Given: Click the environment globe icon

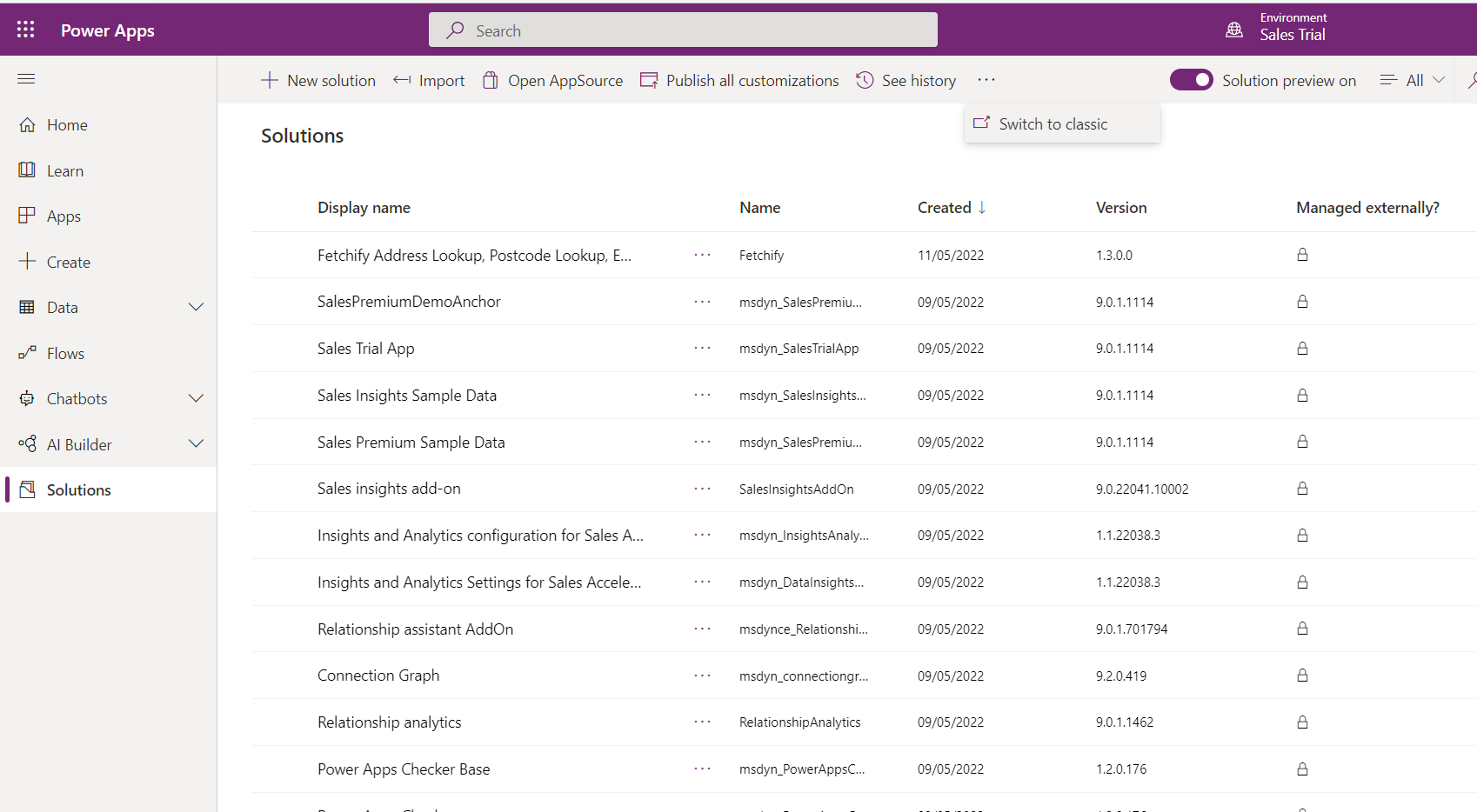Looking at the screenshot, I should [x=1234, y=30].
